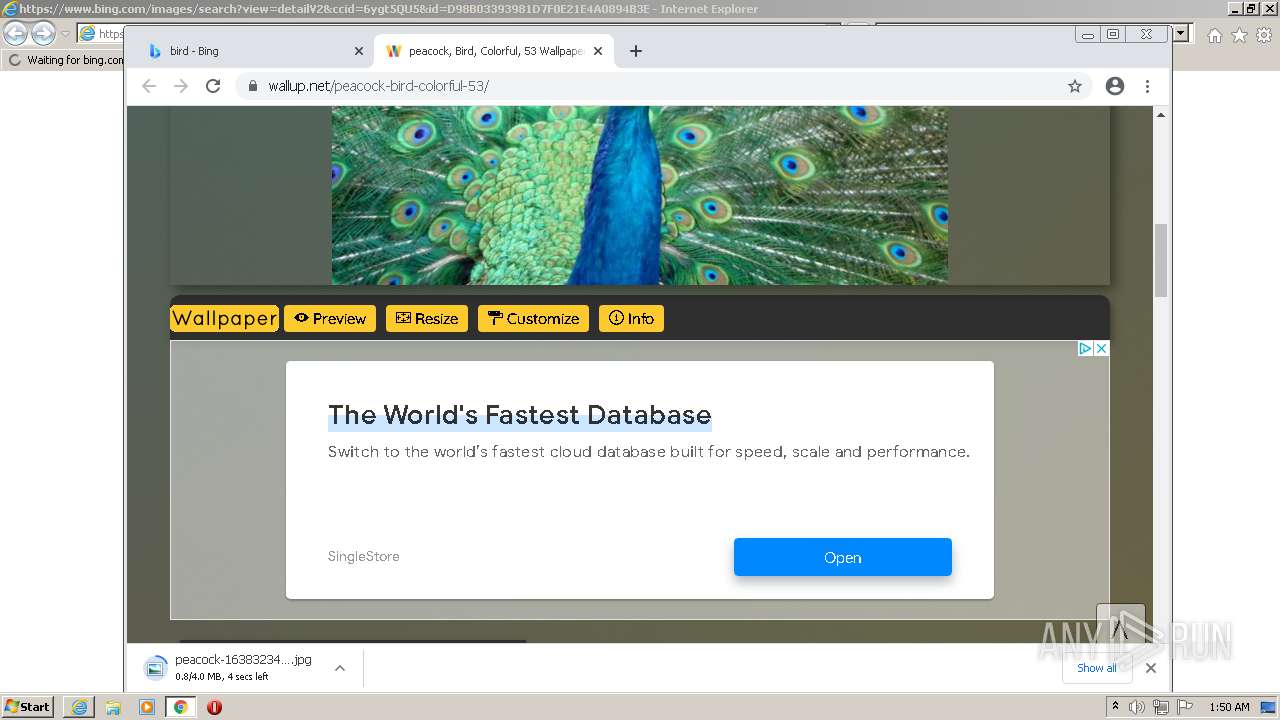Image resolution: width=1280 pixels, height=720 pixels.
Task: Click 'The World's Fastest Database' headline
Action: click(x=520, y=415)
